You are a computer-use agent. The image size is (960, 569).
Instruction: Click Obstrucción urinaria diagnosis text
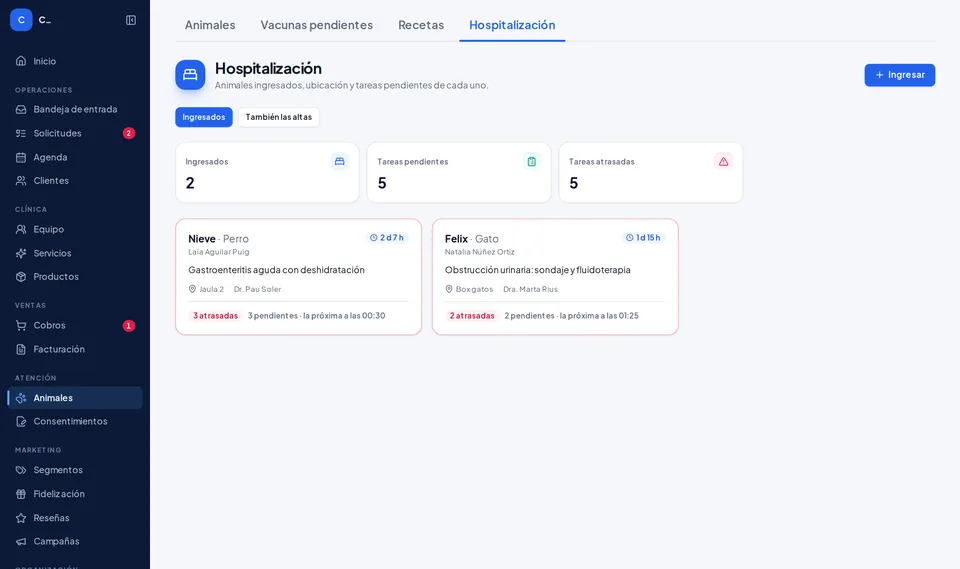(538, 269)
